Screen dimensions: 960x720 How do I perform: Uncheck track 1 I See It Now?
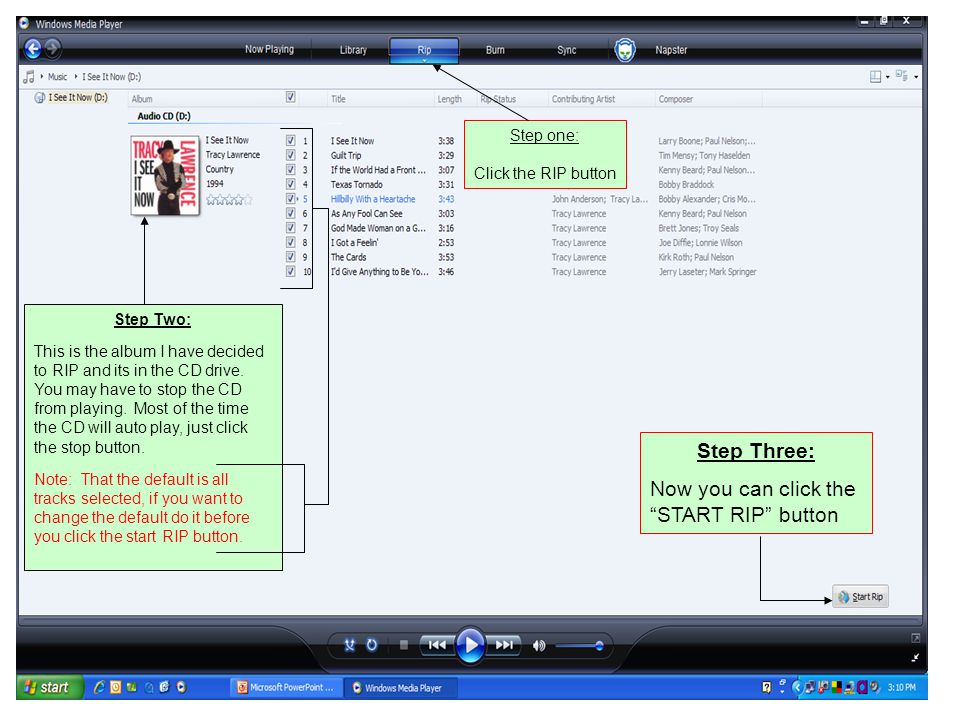[291, 140]
